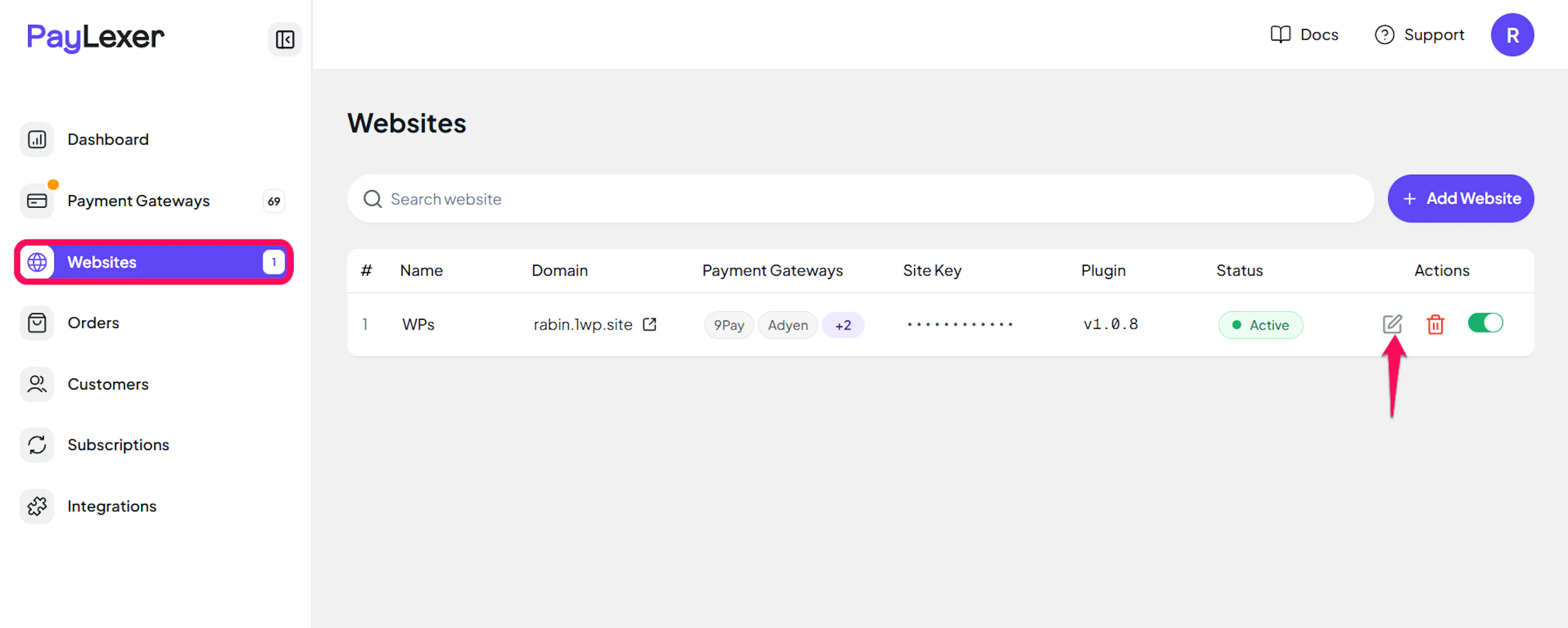Click the search magnifier icon

[x=372, y=199]
